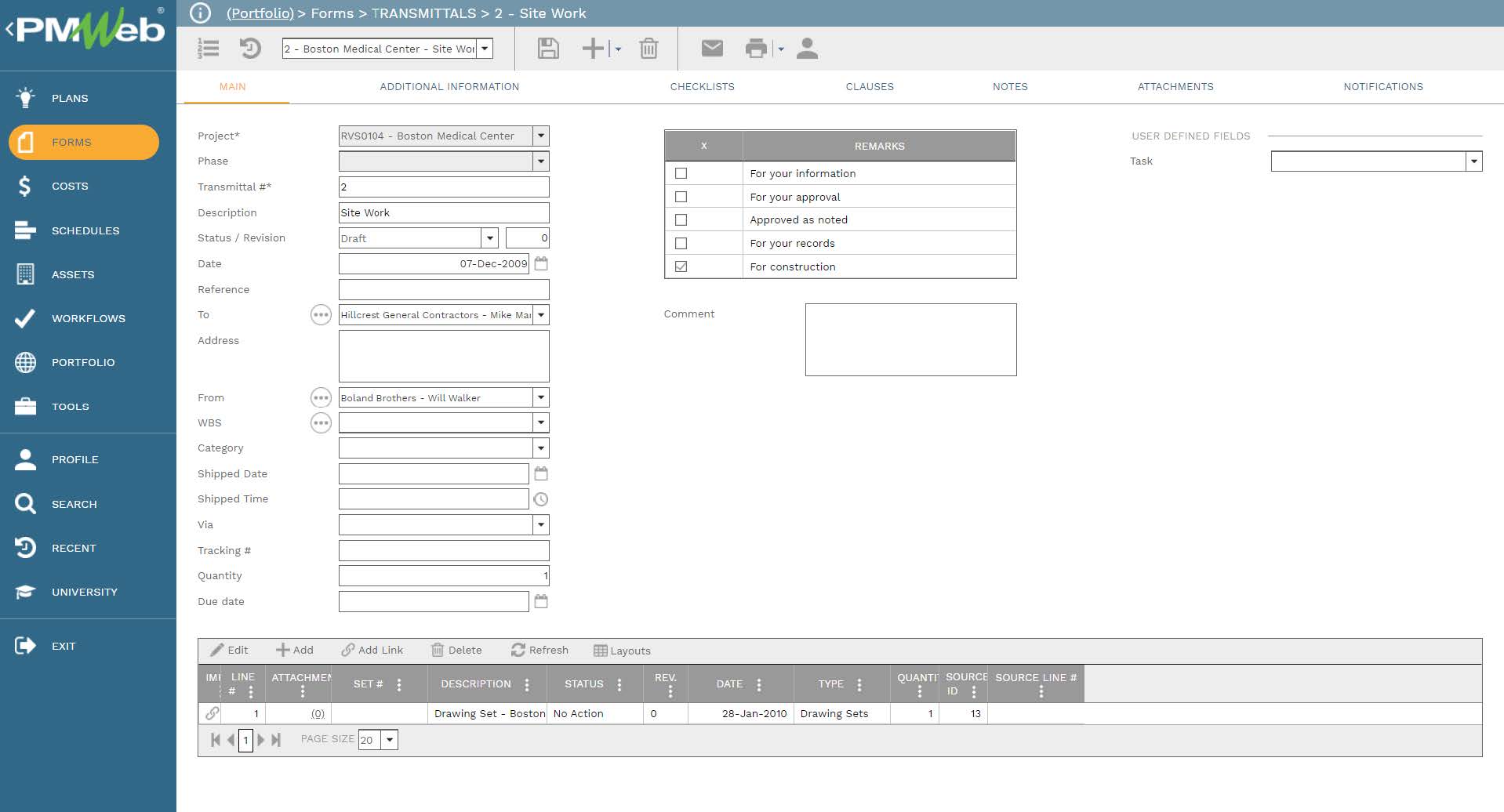Add a new record with plus icon

pos(594,49)
